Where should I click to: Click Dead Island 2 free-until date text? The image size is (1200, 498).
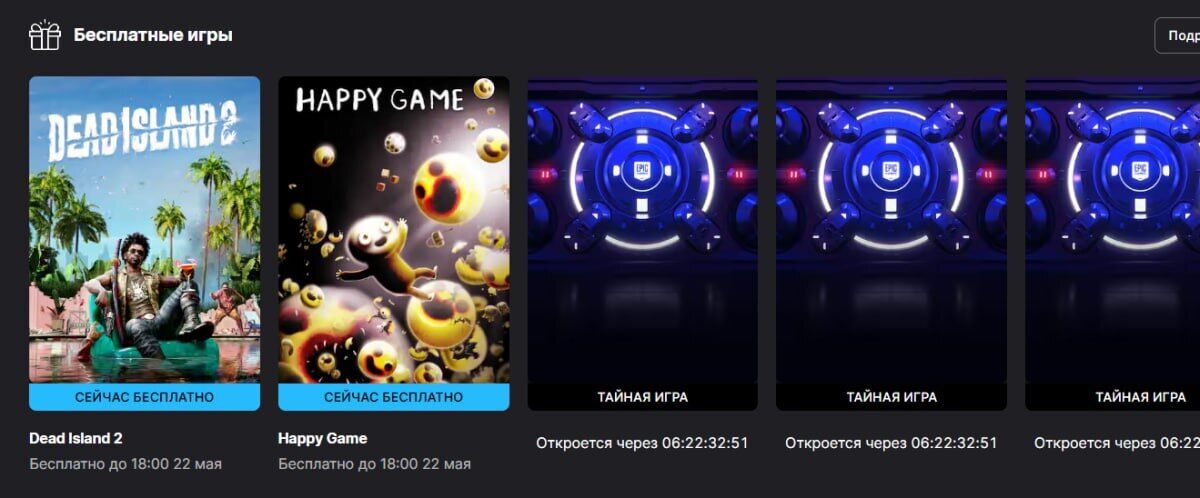tap(126, 464)
